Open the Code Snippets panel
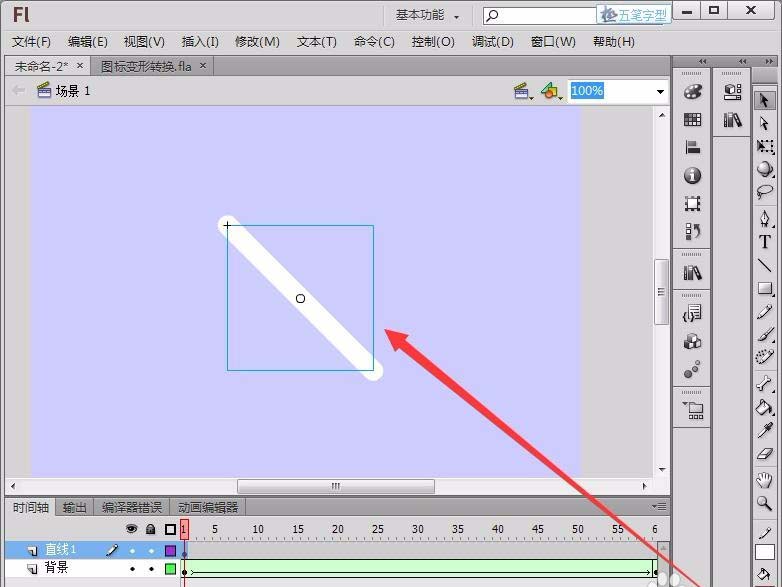The height and width of the screenshot is (587, 782). click(x=692, y=314)
